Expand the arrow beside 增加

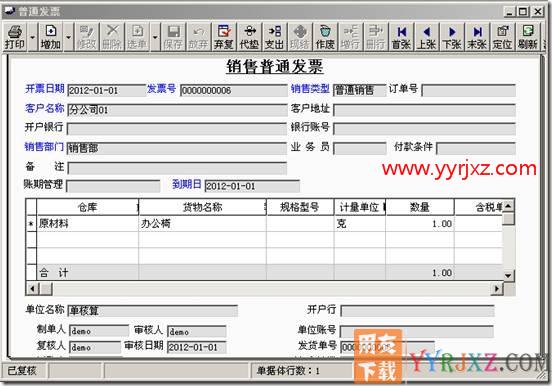point(68,37)
